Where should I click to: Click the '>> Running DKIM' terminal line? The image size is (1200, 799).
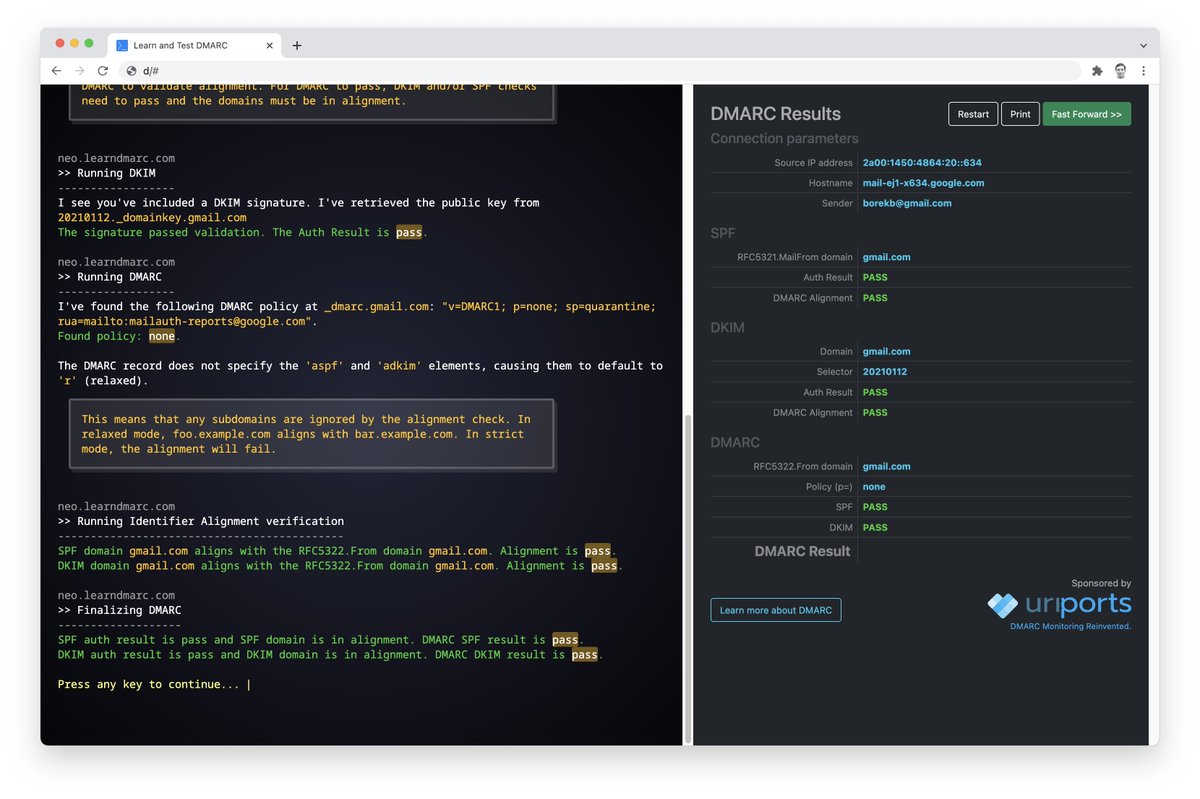[x=106, y=173]
